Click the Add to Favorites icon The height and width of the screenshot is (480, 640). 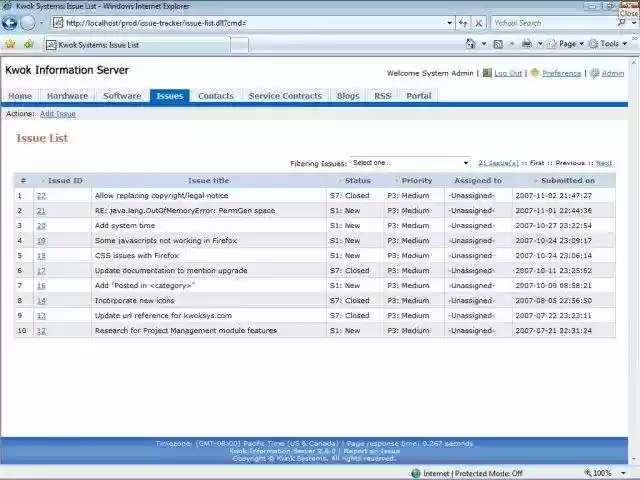[29, 44]
